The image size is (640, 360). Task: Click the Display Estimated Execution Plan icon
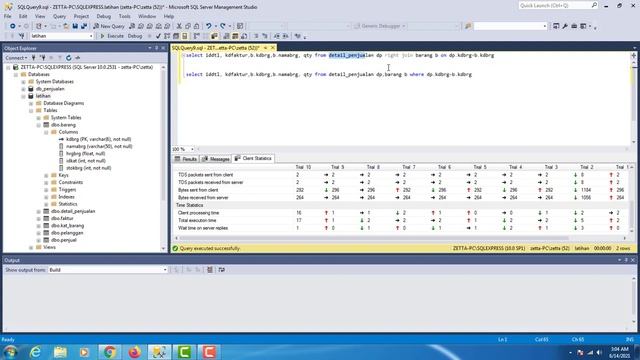click(x=167, y=36)
